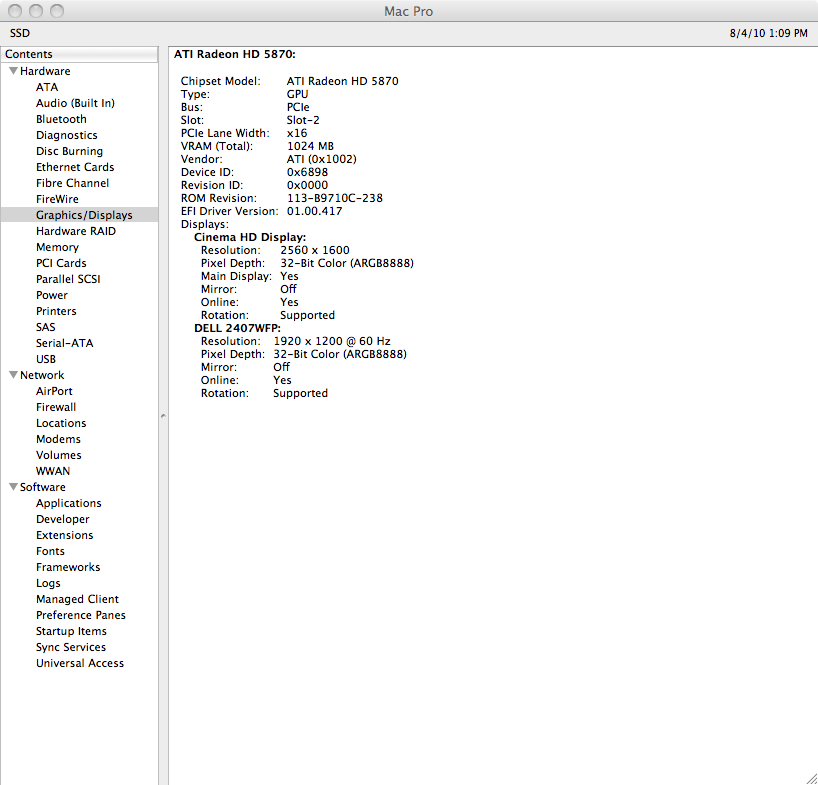Collapse the Network section triangle

(x=14, y=375)
